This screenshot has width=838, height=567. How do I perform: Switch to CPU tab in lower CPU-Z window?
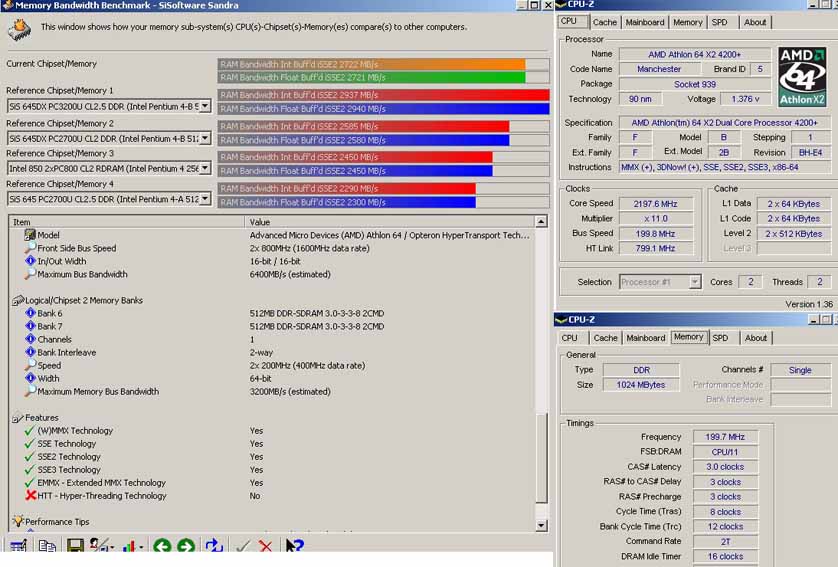570,338
